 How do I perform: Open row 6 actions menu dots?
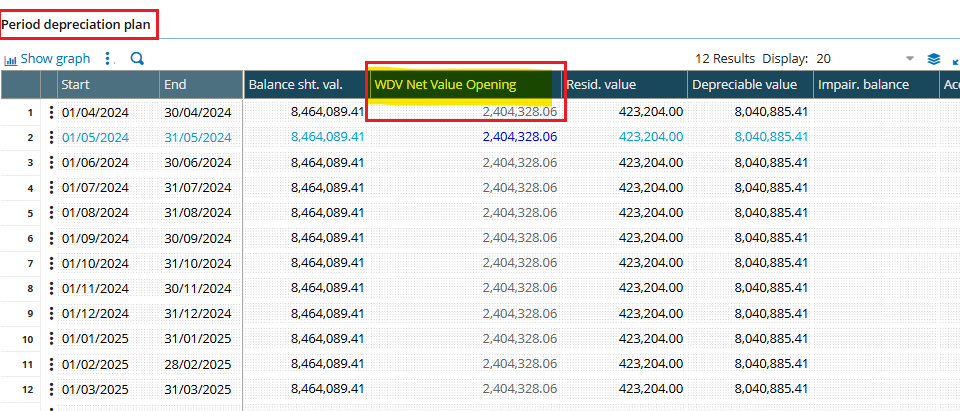click(x=51, y=238)
